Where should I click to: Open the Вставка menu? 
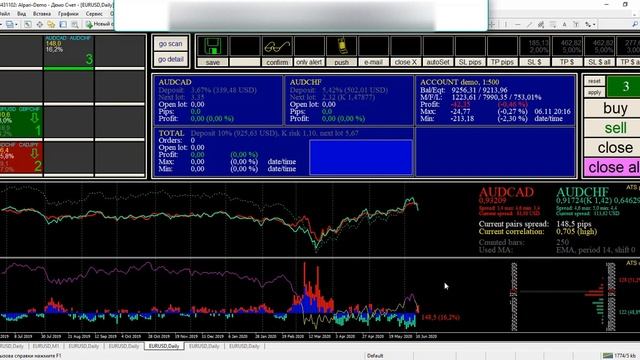(x=42, y=14)
